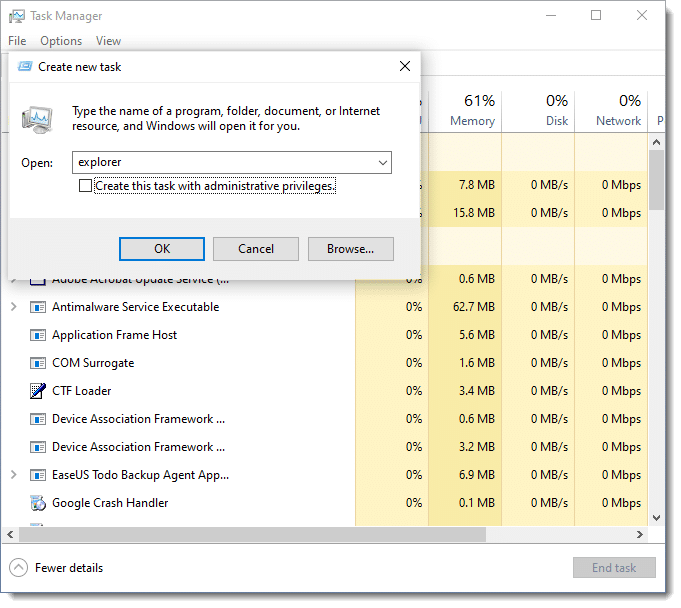Click the Run computer icon in dialog
The image size is (681, 608).
coord(37,119)
